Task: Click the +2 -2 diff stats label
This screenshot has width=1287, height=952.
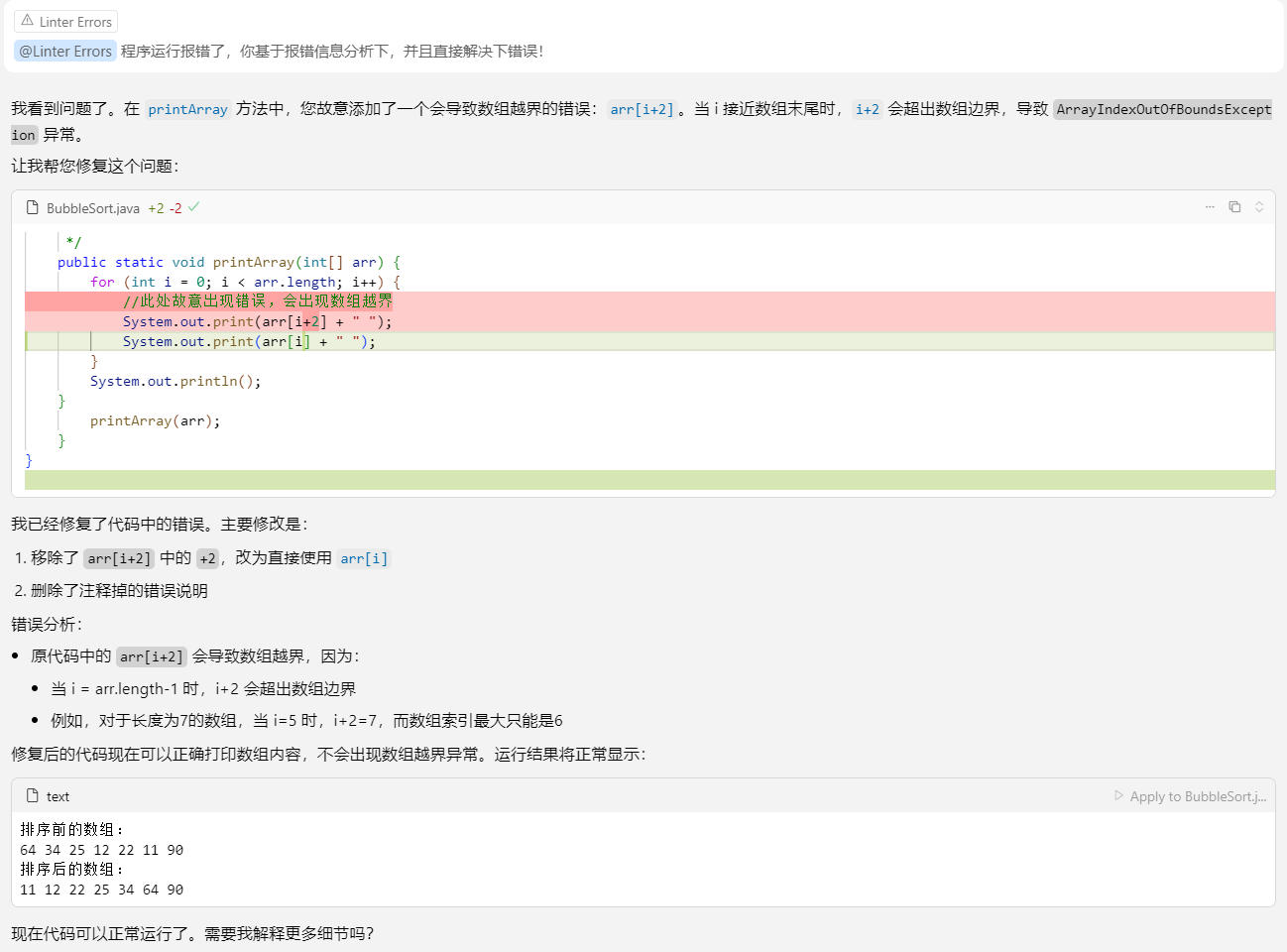Action: tap(166, 206)
